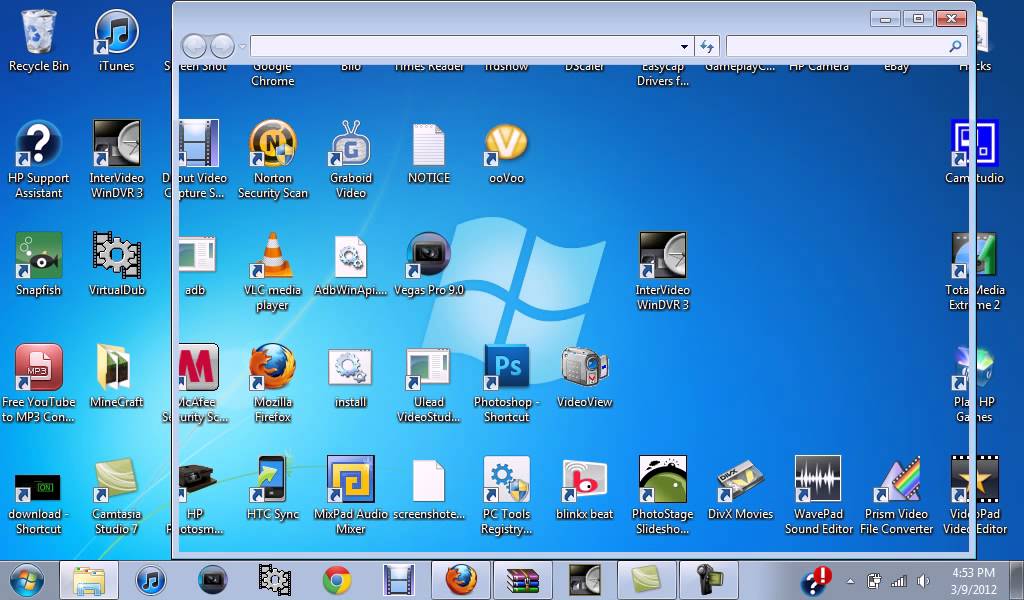
Task: Open Windows Explorer from the taskbar
Action: coord(89,580)
